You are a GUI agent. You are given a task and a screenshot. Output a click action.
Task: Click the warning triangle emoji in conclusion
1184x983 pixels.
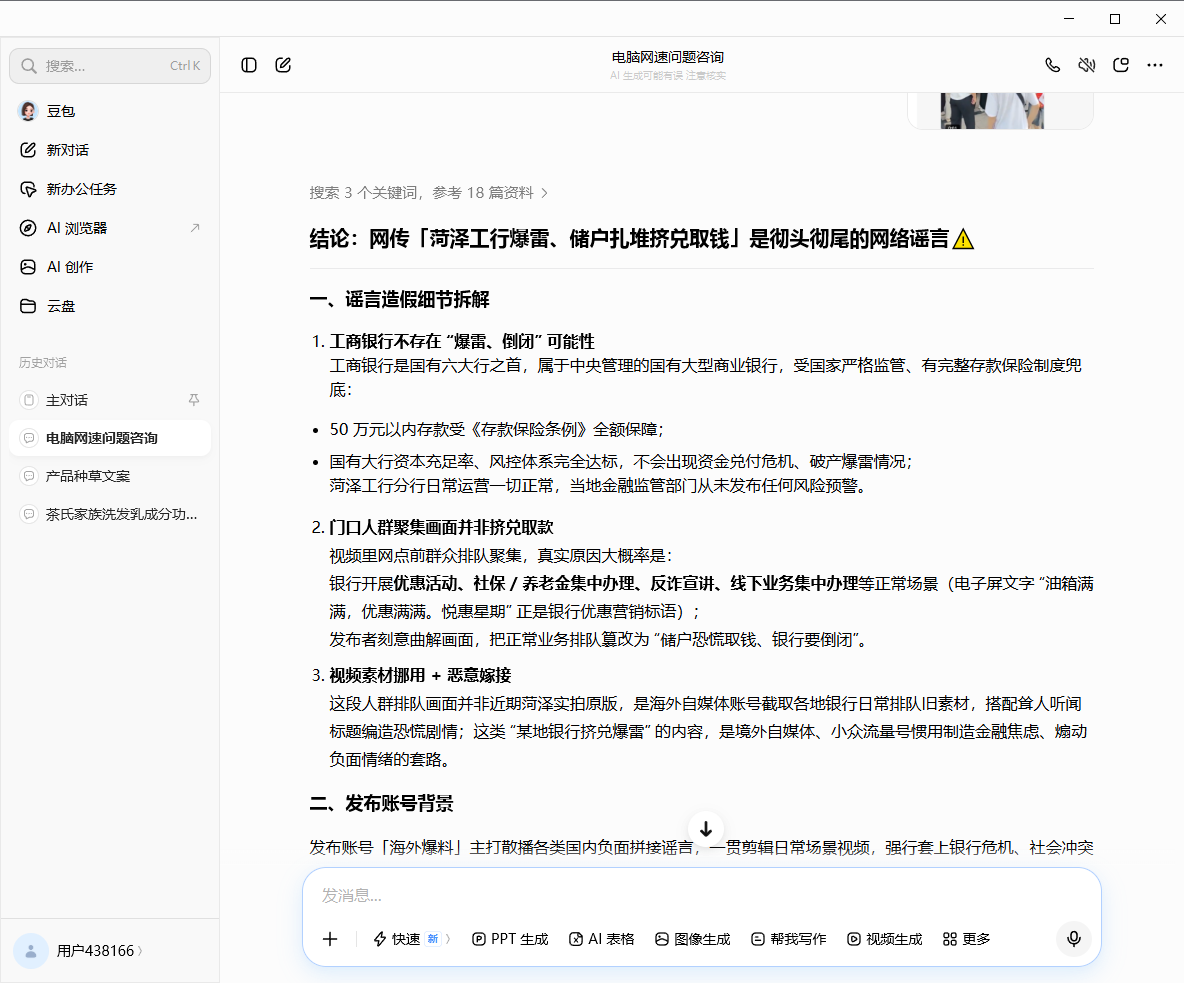tap(964, 239)
